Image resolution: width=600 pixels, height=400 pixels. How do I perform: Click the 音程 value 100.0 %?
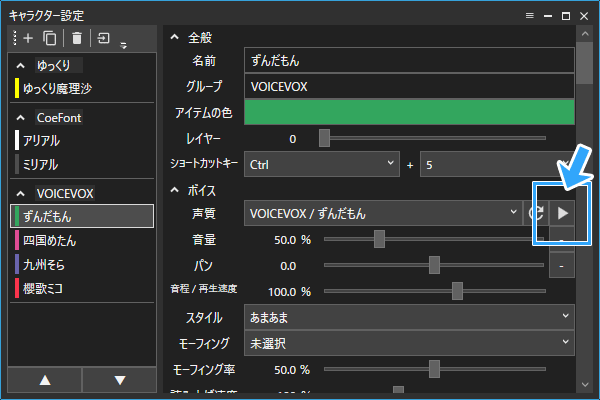pyautogui.click(x=290, y=292)
